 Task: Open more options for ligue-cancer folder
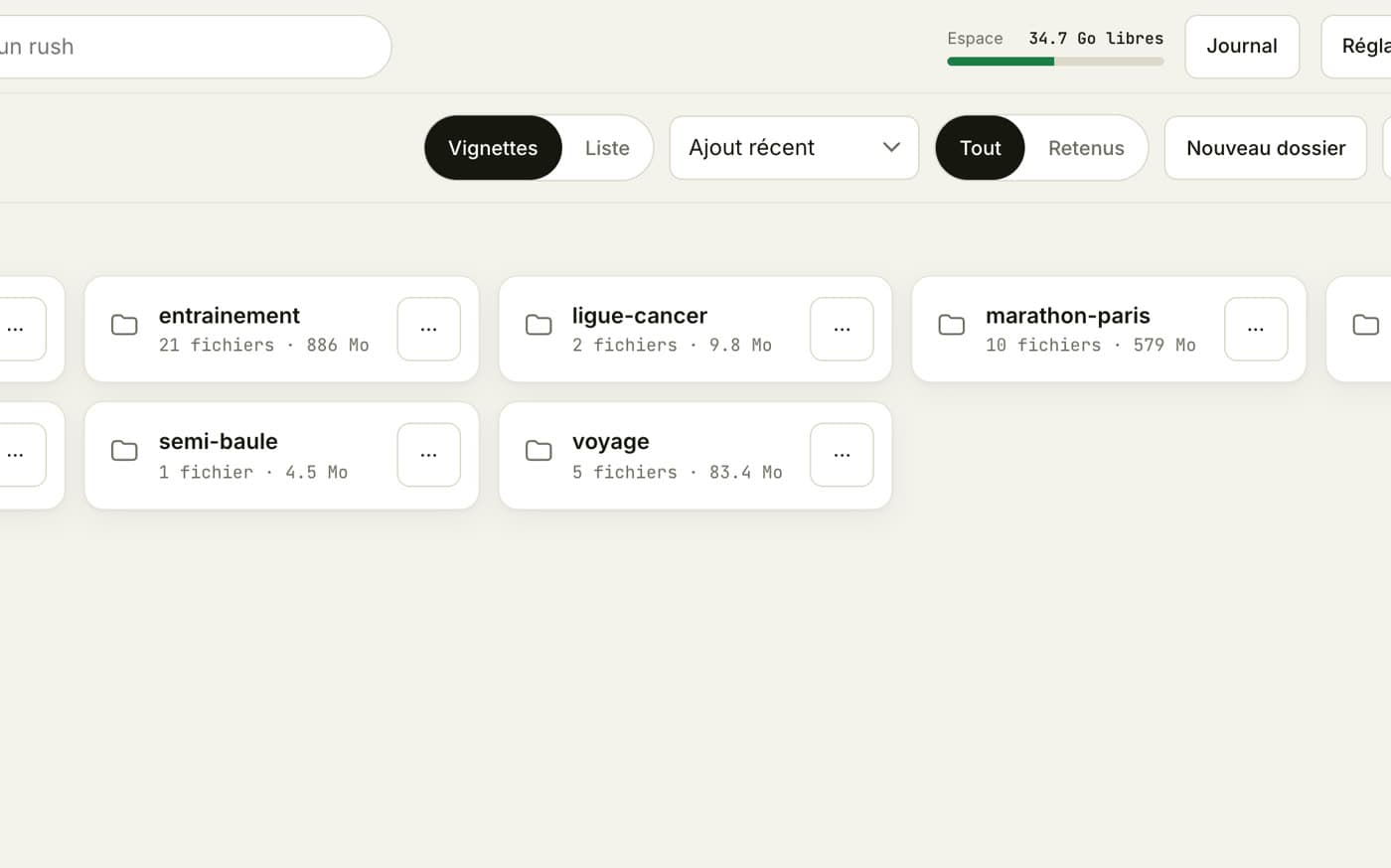[842, 329]
